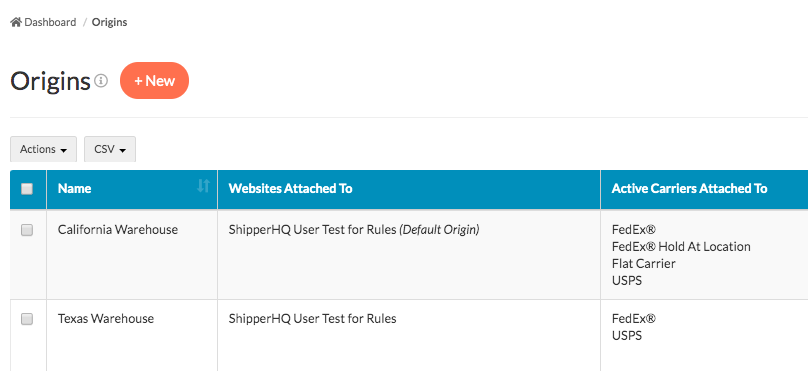
Task: Open the Origins info icon
Action: (102, 80)
